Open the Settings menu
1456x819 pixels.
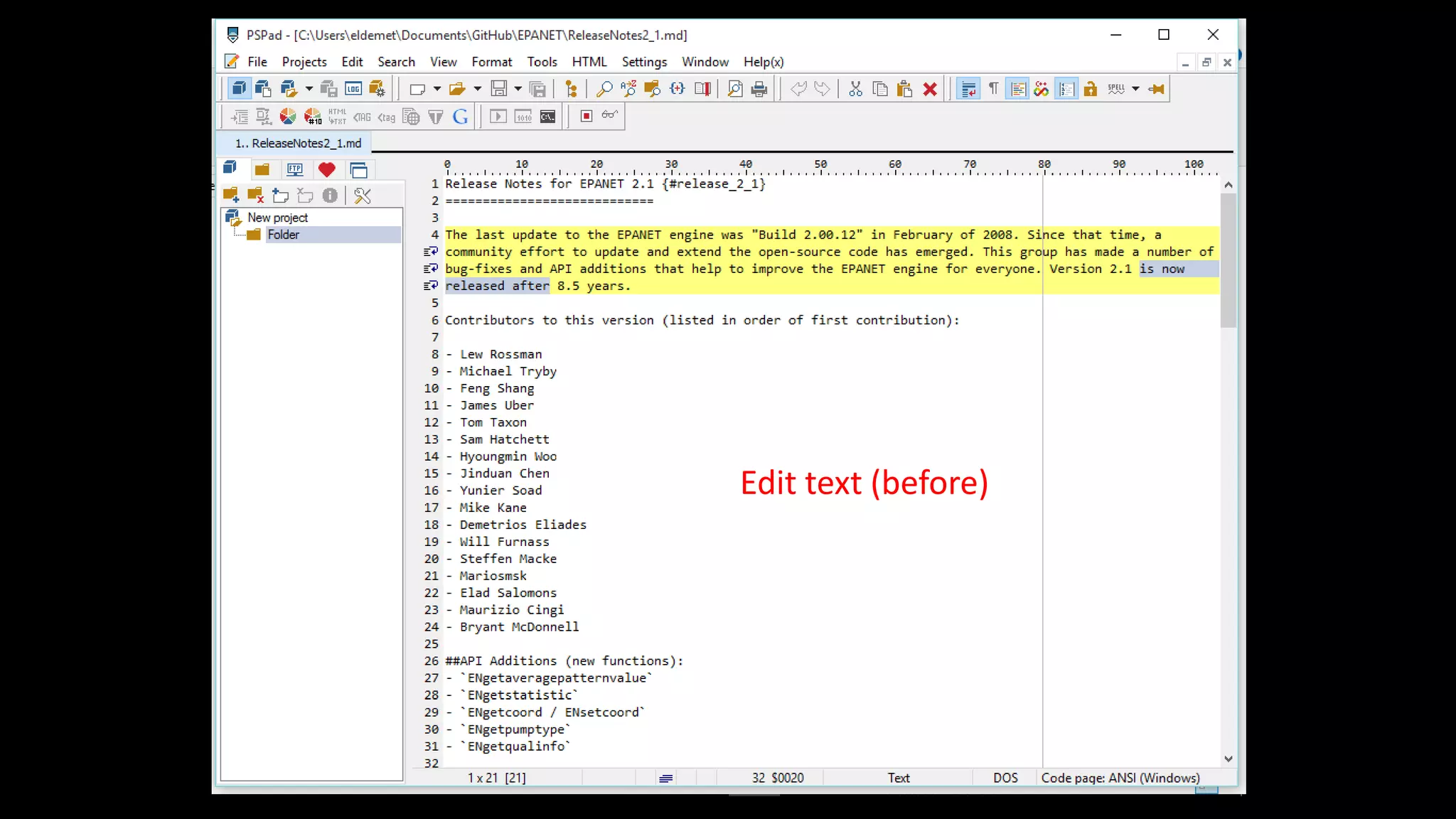pos(644,62)
